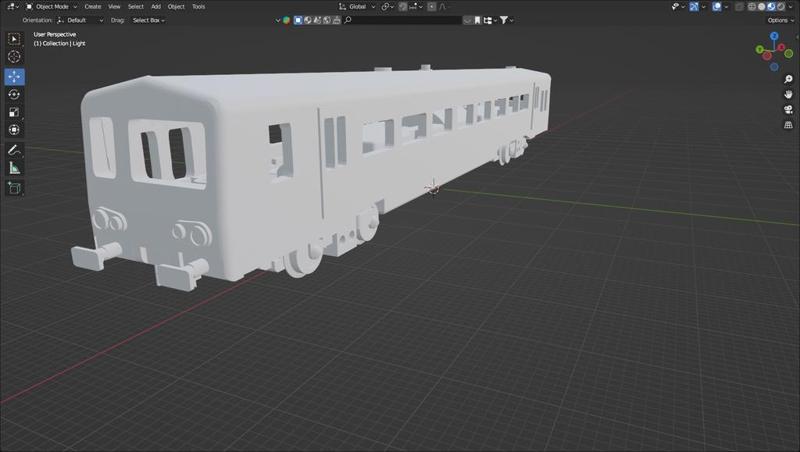
Task: Switch perspective/orthographic grid icon
Action: click(x=788, y=125)
